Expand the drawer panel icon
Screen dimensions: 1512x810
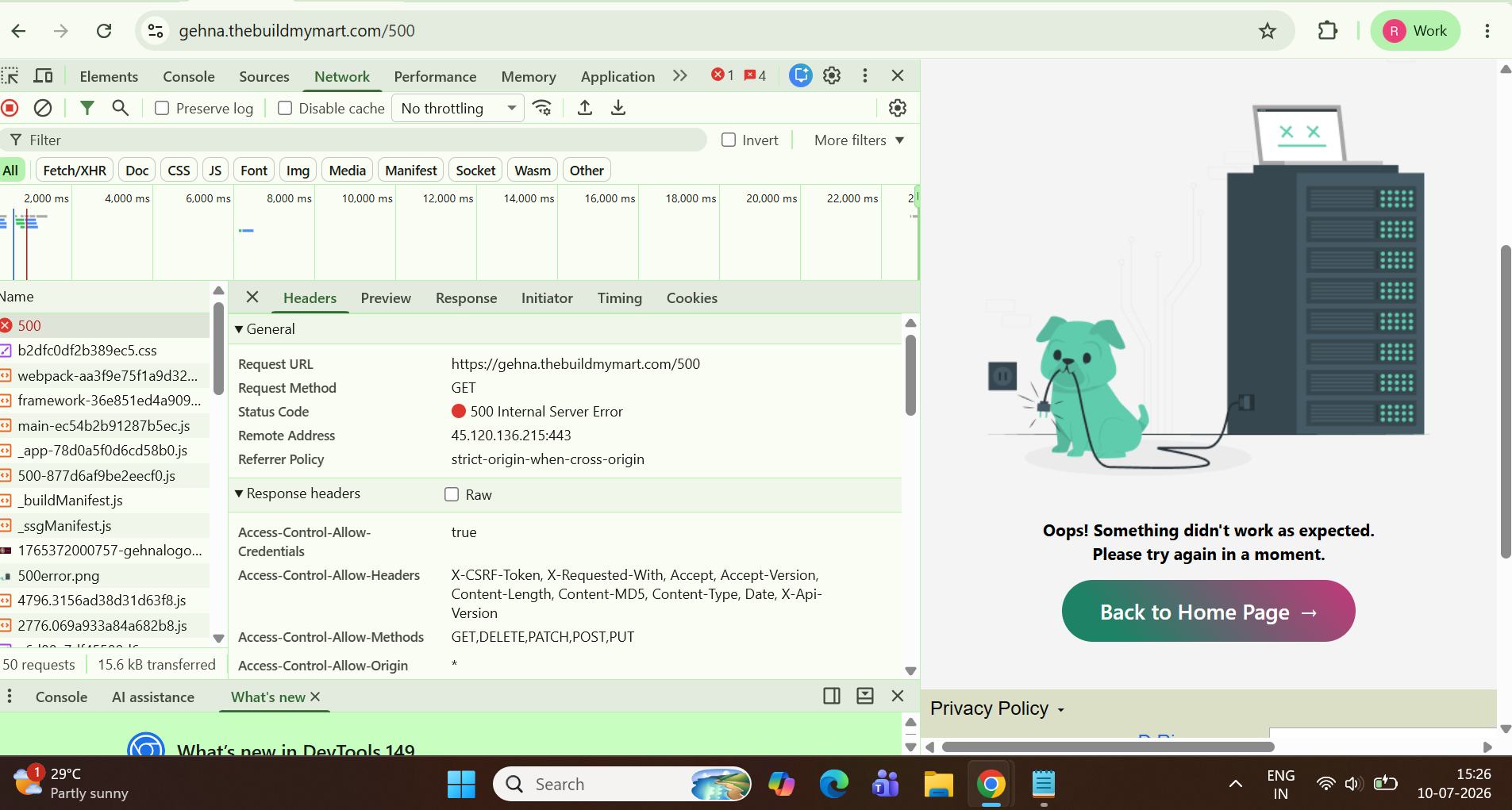tap(865, 696)
